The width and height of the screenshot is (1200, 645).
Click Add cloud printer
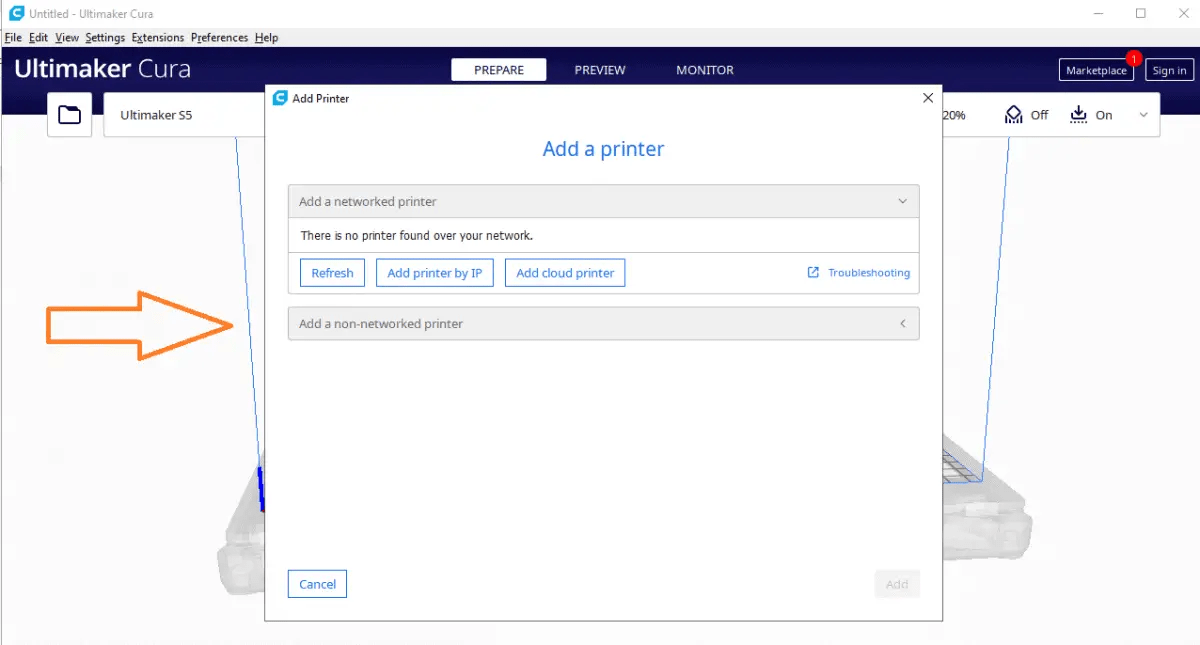point(565,273)
